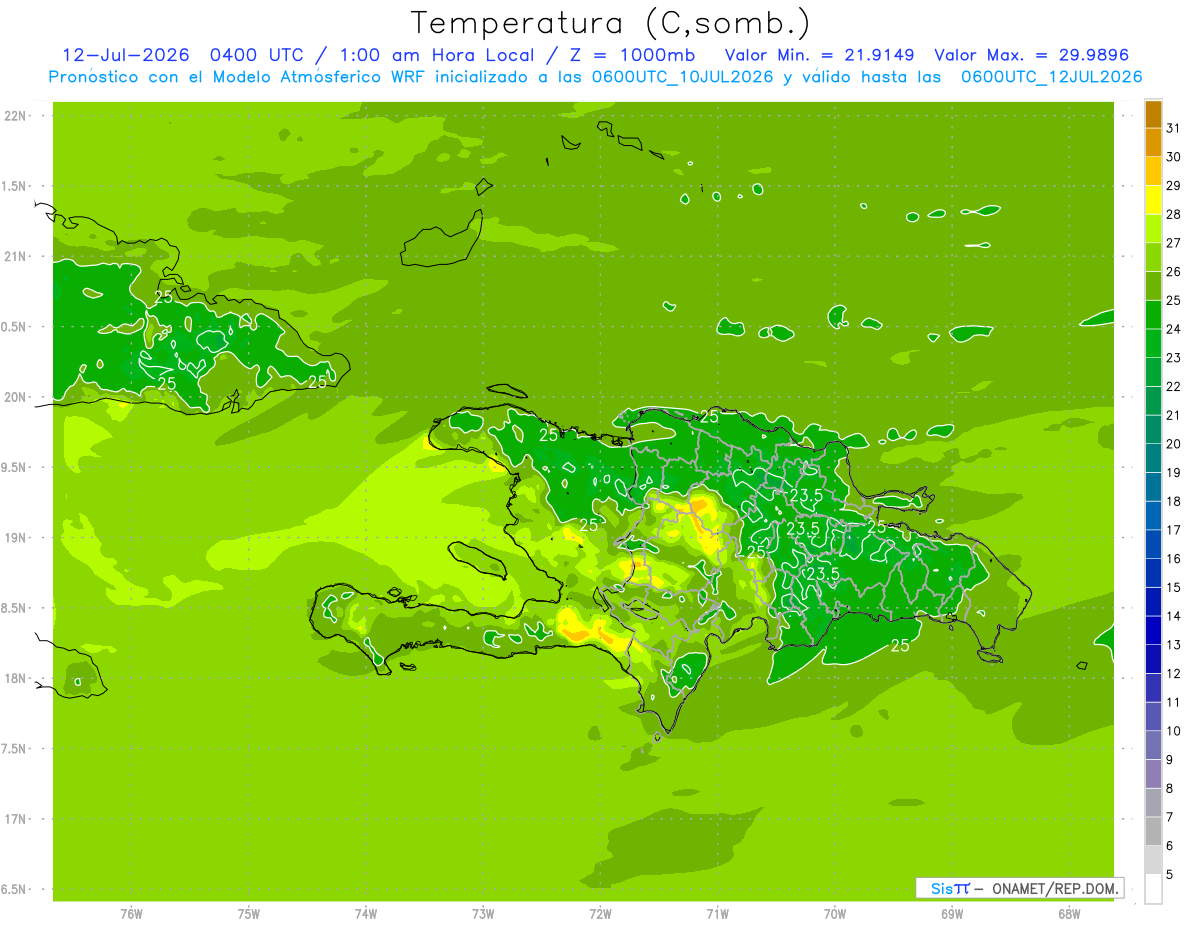Screen dimensions: 1200x927
Task: Click "Valor Min. = 21.9149" in the header
Action: coord(820,55)
